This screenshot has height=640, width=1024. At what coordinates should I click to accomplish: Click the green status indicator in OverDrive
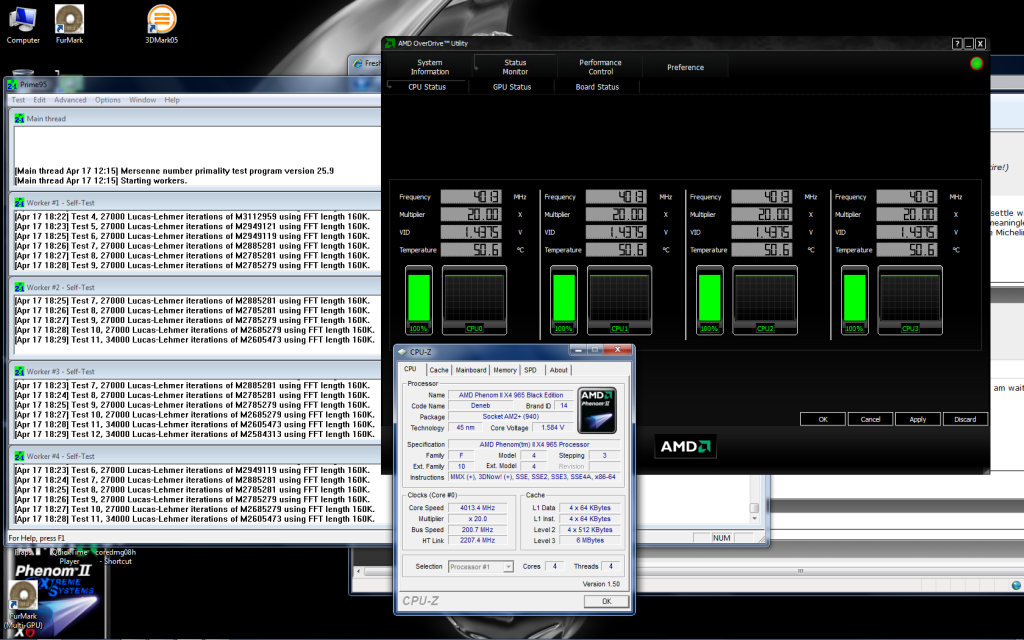point(976,64)
